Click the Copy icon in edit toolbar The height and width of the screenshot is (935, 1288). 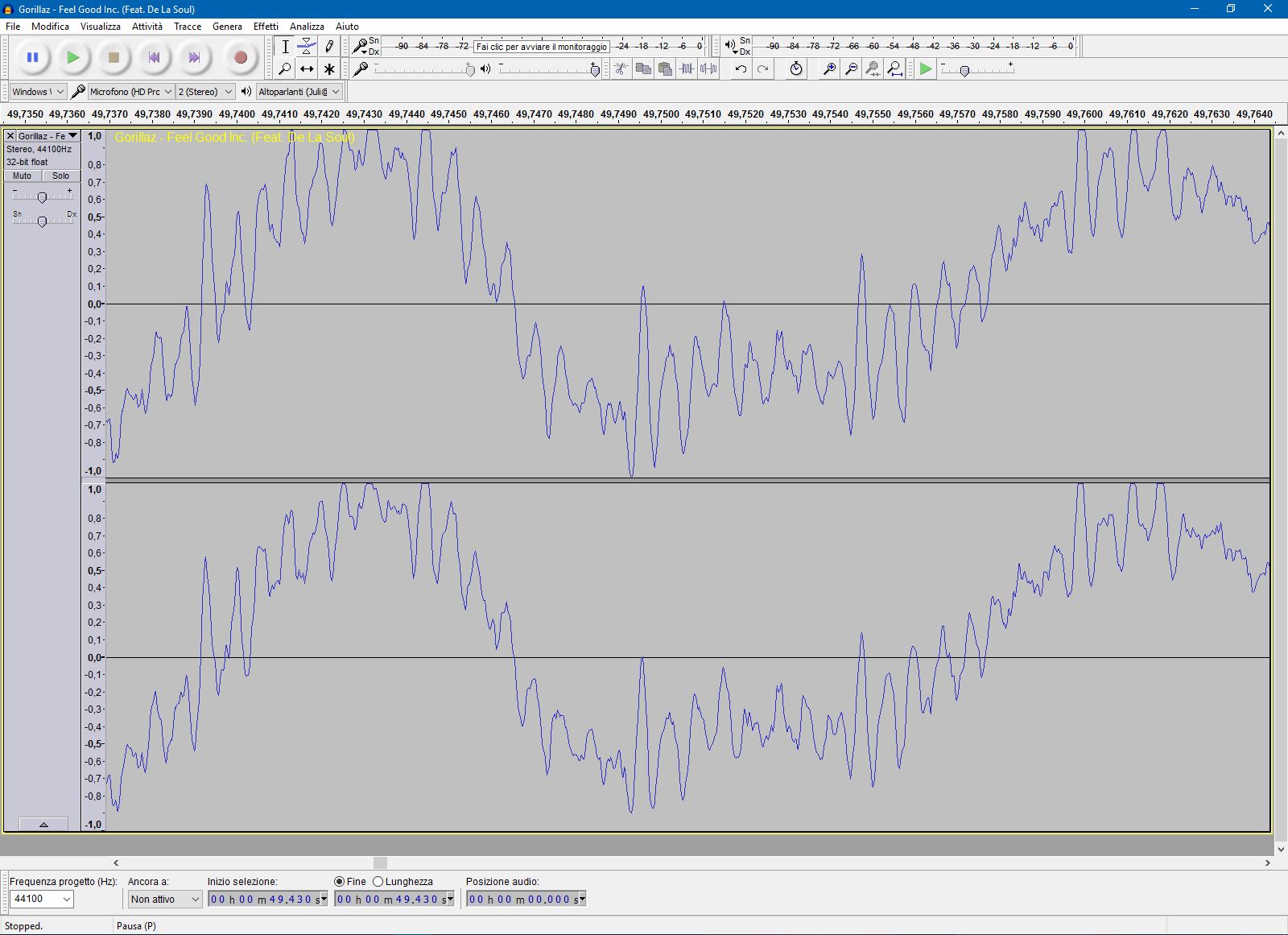[x=642, y=69]
